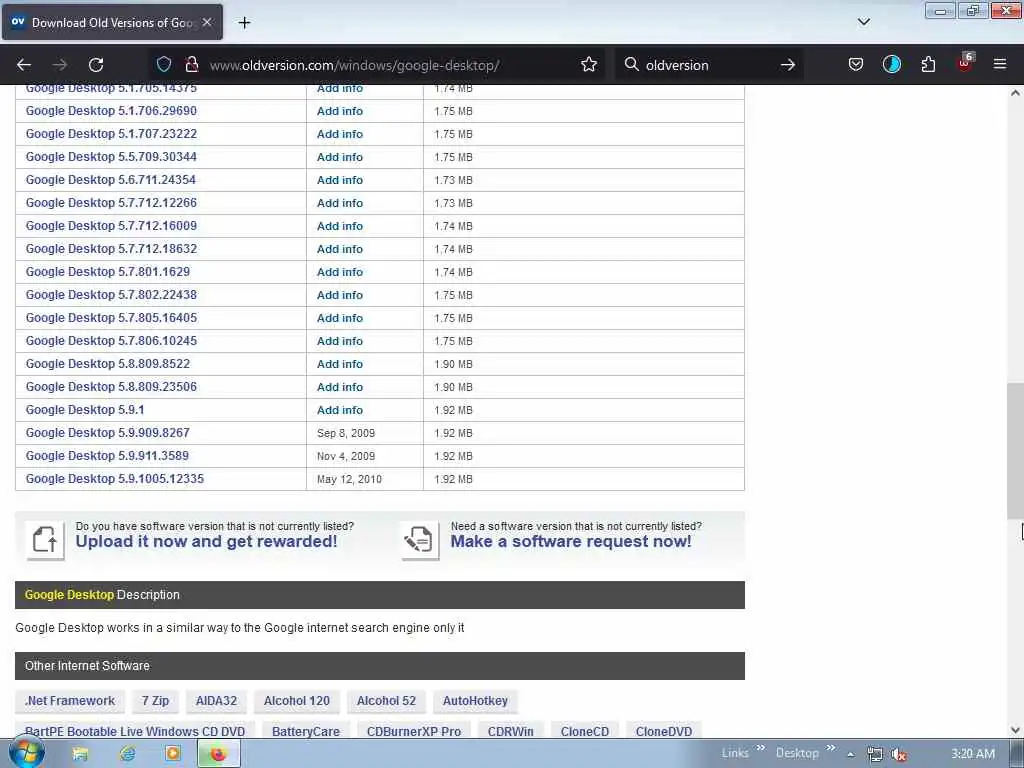Open the AutoHotkey software tag
1024x768 pixels.
coord(475,701)
